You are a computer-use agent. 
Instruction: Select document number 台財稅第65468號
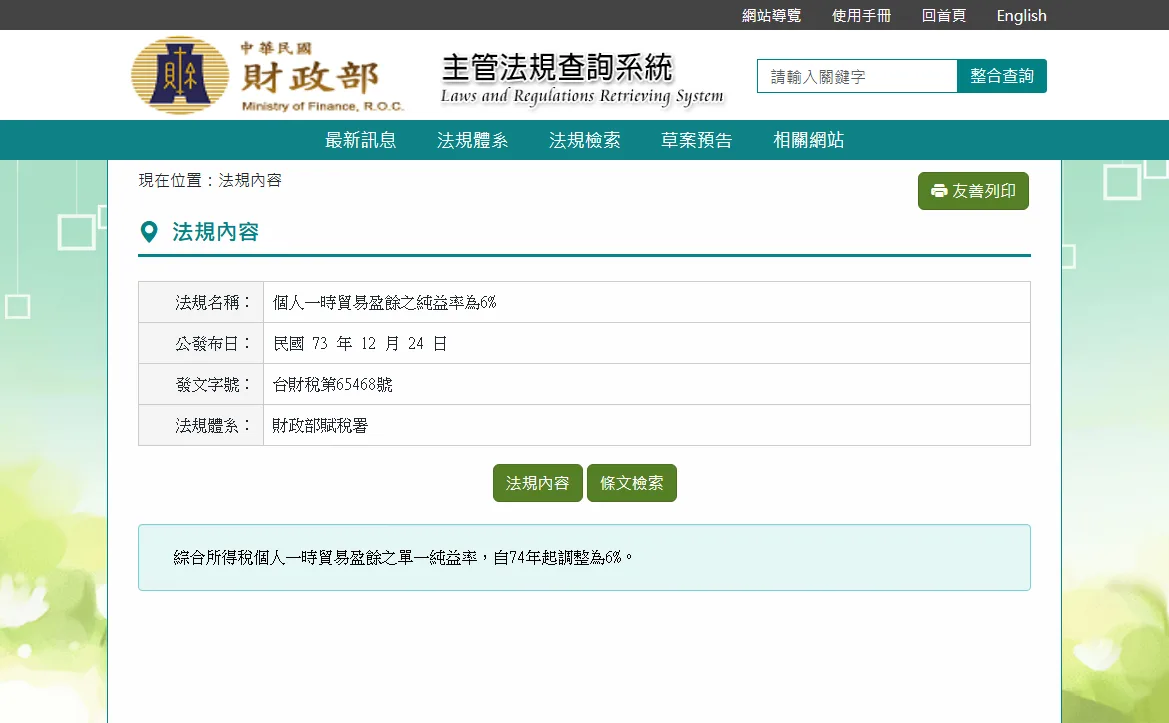[x=332, y=385]
